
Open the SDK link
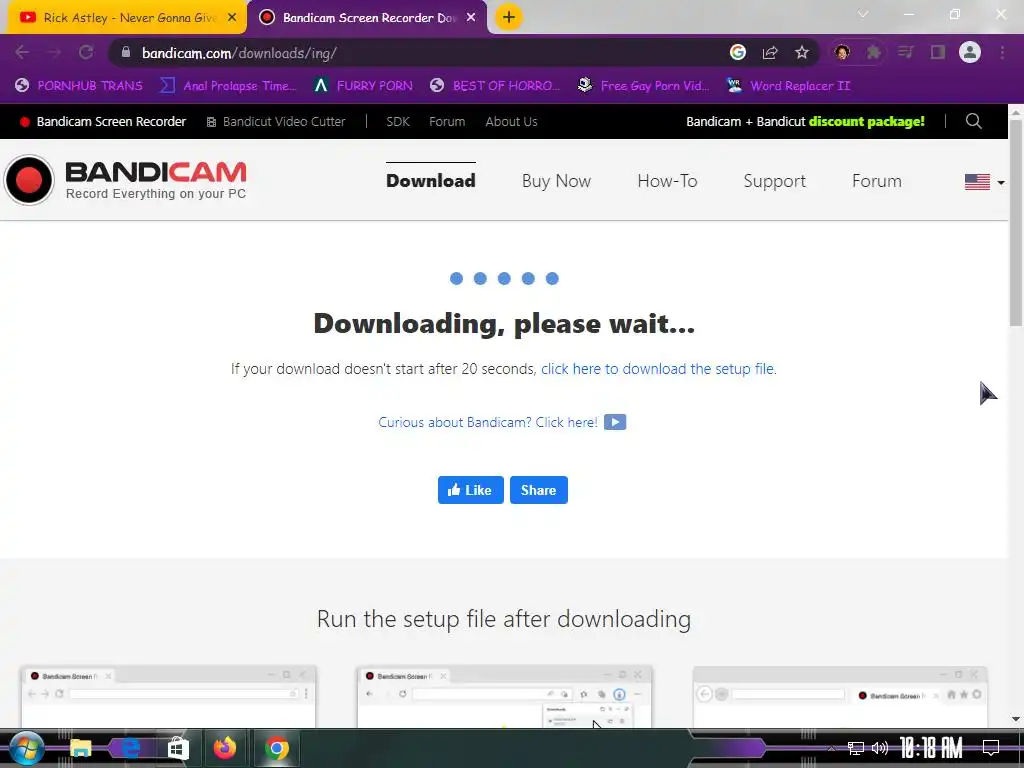tap(398, 121)
